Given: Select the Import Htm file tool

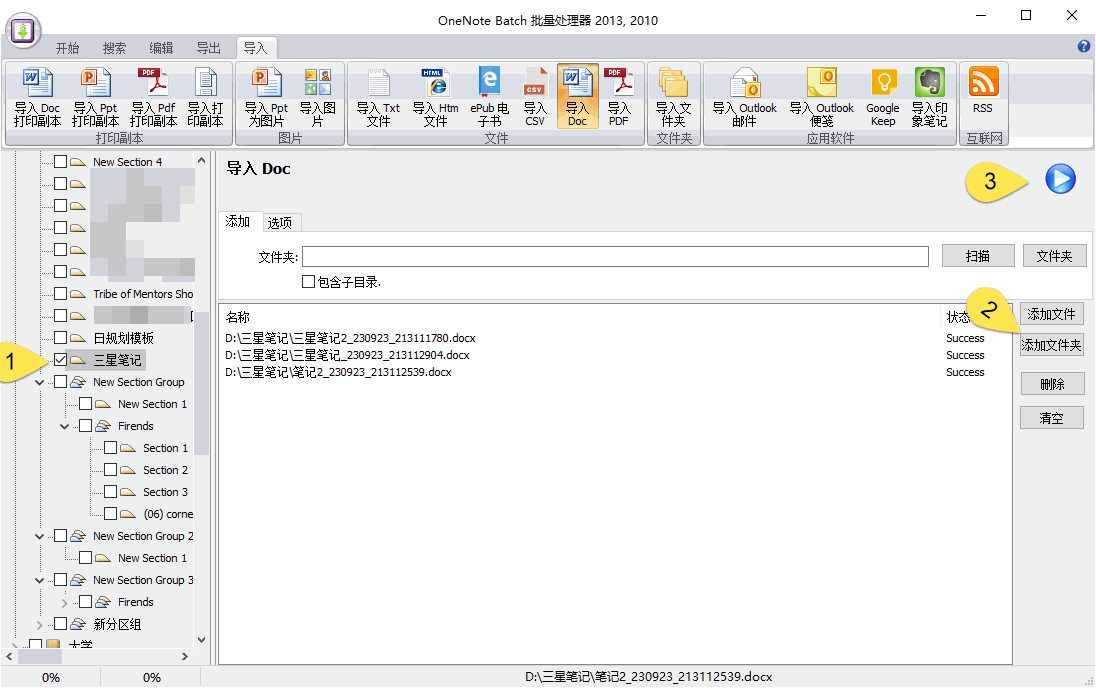Looking at the screenshot, I should pos(435,97).
